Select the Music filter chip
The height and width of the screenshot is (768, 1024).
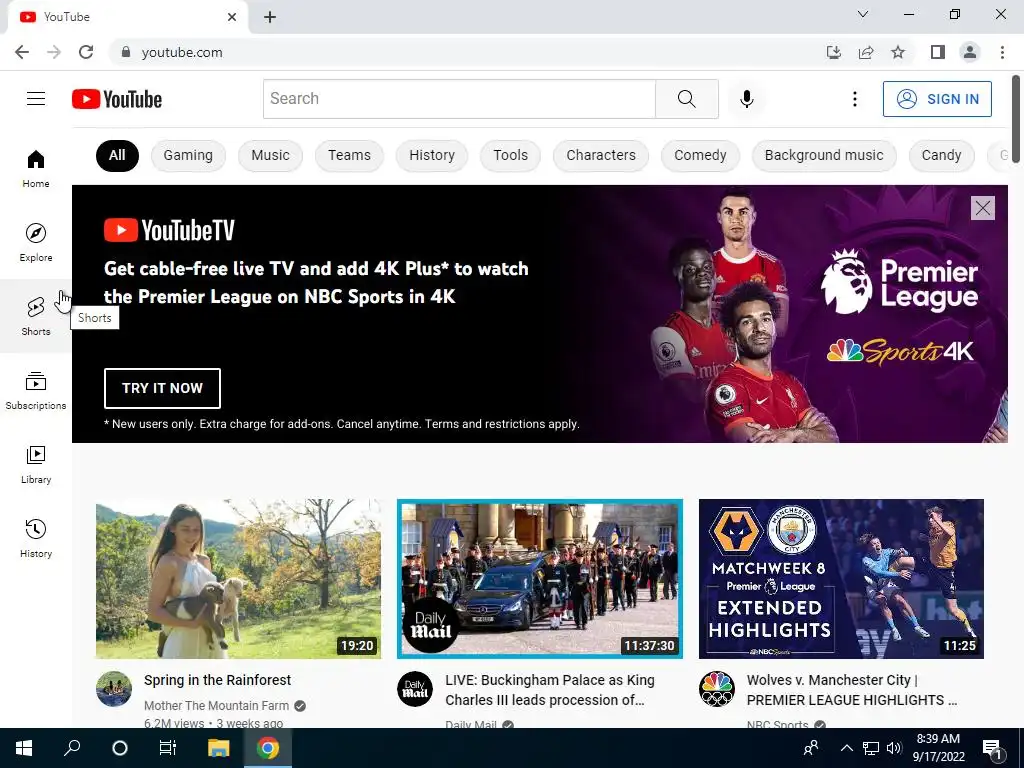pyautogui.click(x=270, y=155)
